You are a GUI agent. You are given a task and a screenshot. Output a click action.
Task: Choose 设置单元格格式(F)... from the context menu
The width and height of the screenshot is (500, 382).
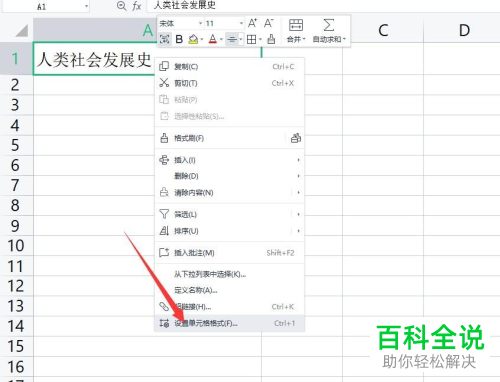pyautogui.click(x=229, y=323)
